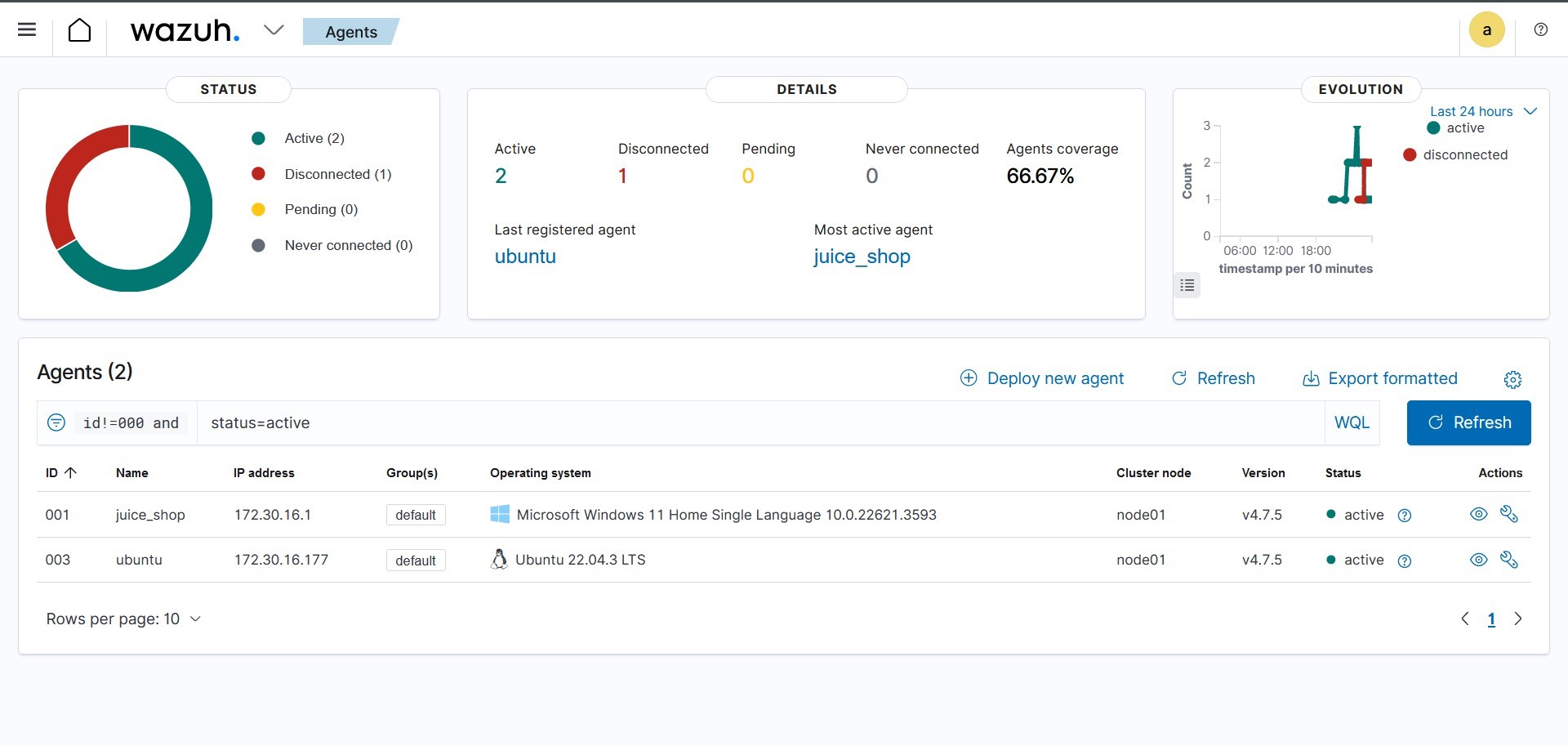Open the table settings gear icon

click(1512, 379)
